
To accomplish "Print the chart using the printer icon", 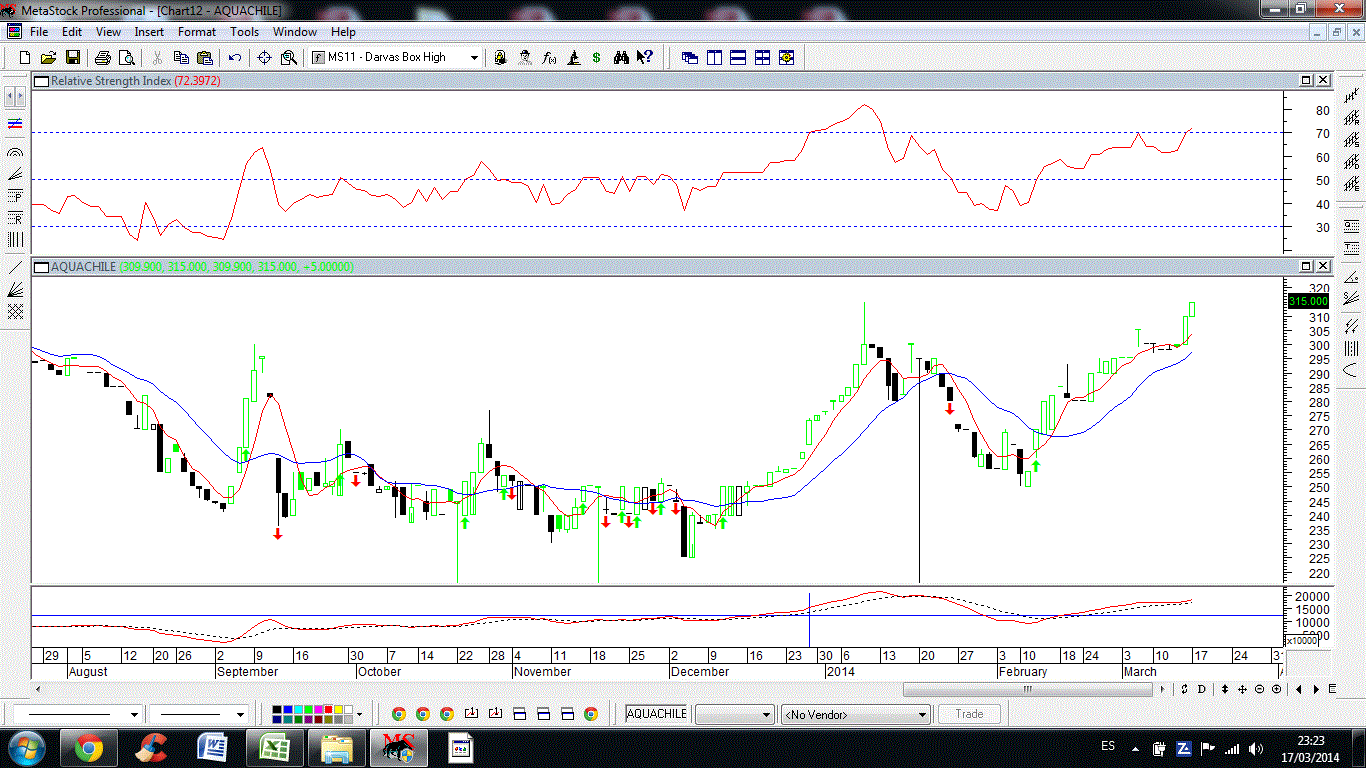I will tap(102, 57).
